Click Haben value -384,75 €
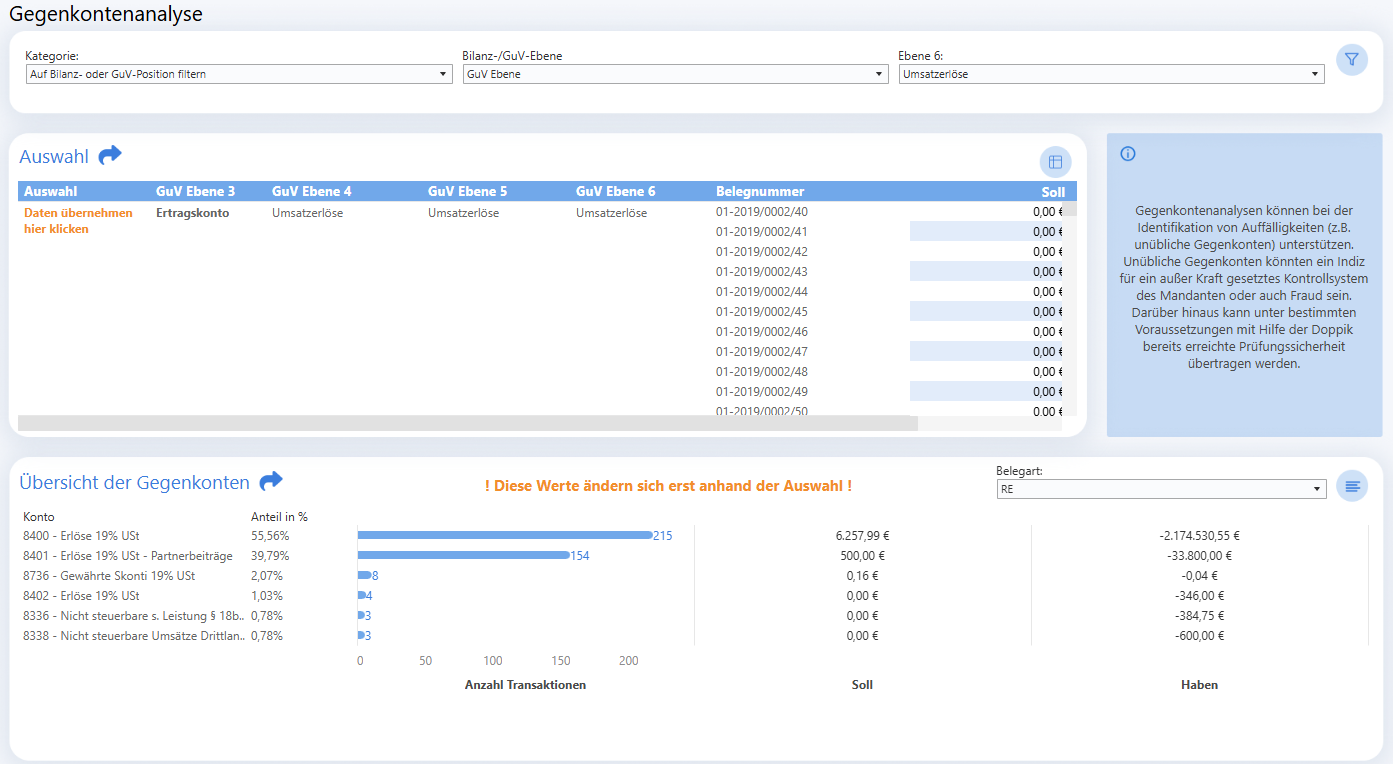 1200,616
